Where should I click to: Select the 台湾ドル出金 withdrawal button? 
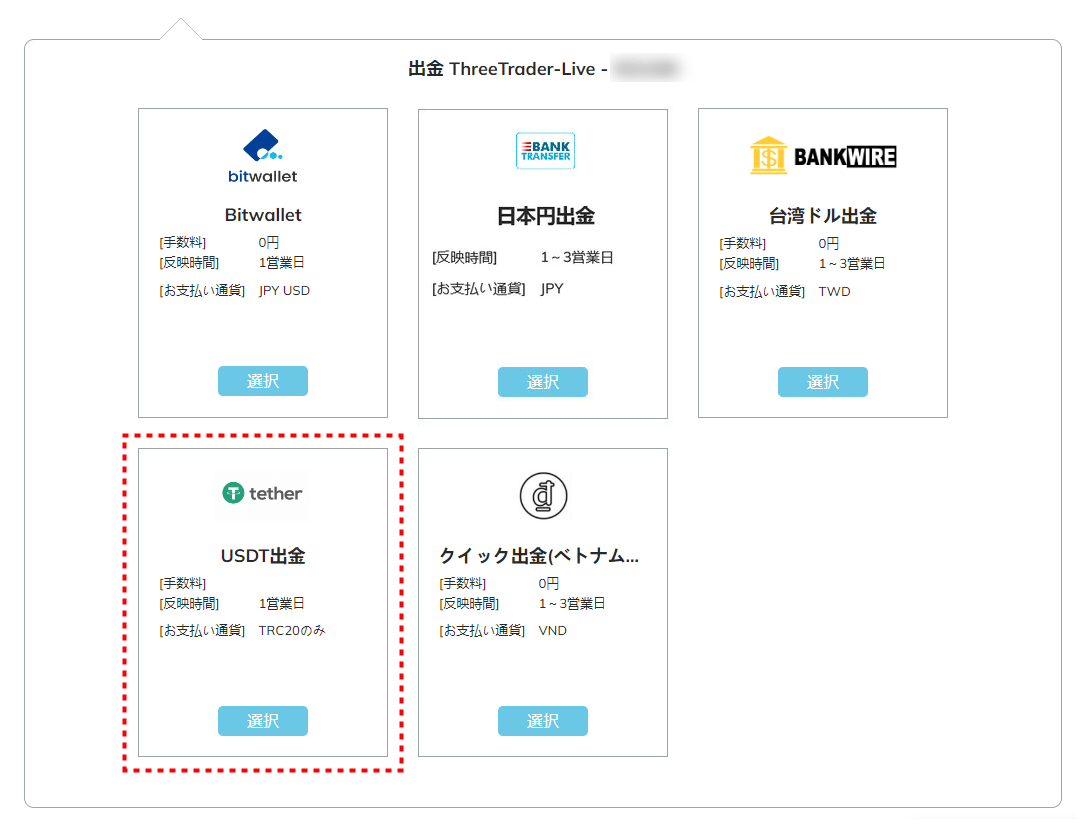823,382
